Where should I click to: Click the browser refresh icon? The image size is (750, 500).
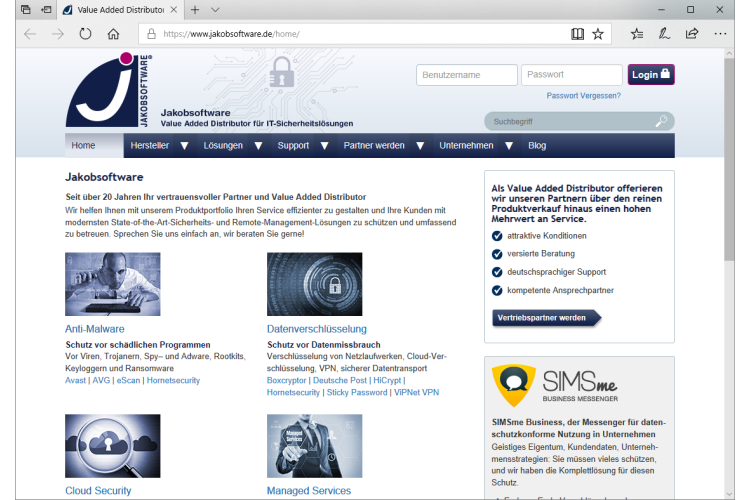pyautogui.click(x=85, y=33)
